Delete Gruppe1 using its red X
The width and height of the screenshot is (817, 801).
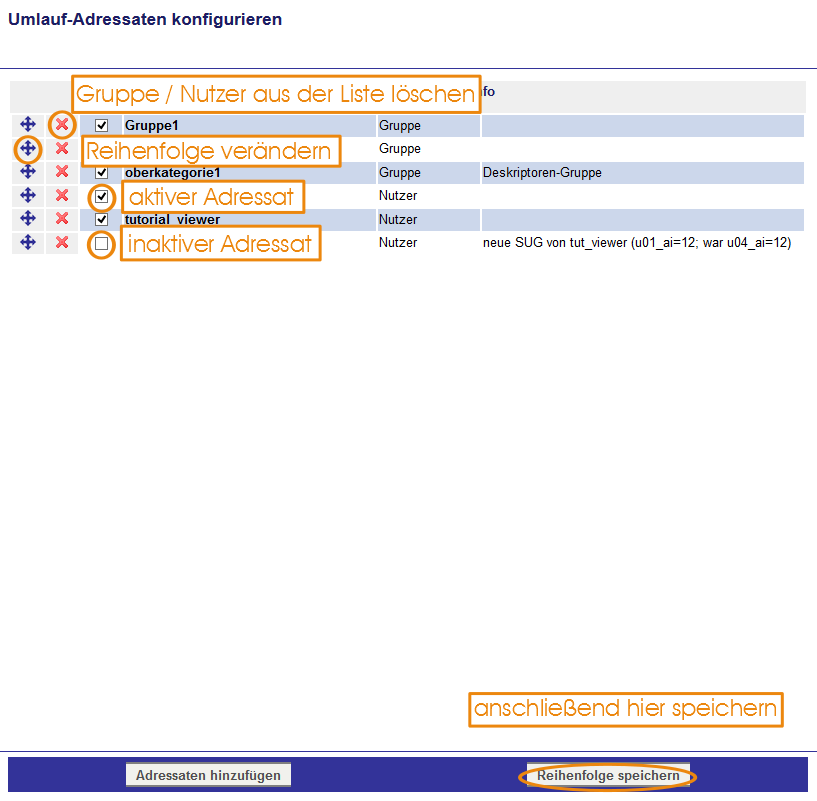[62, 125]
